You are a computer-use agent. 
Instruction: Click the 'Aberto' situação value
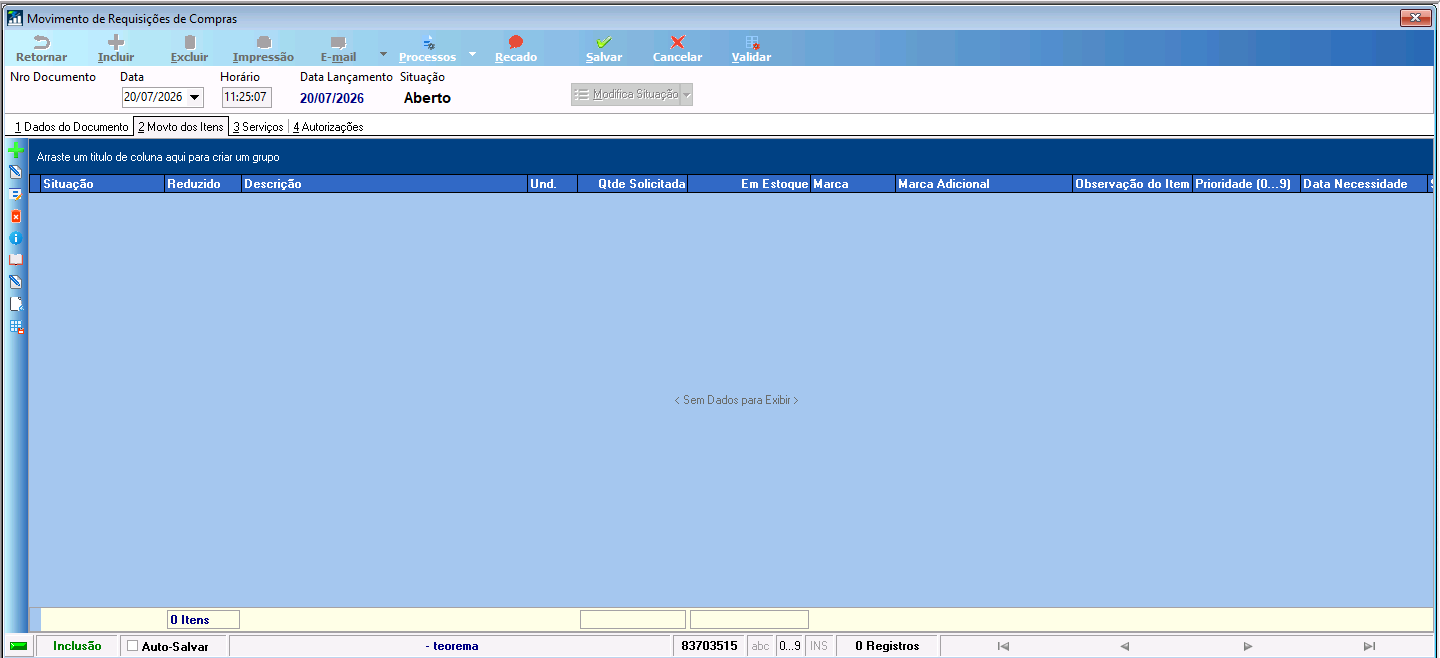coord(427,98)
